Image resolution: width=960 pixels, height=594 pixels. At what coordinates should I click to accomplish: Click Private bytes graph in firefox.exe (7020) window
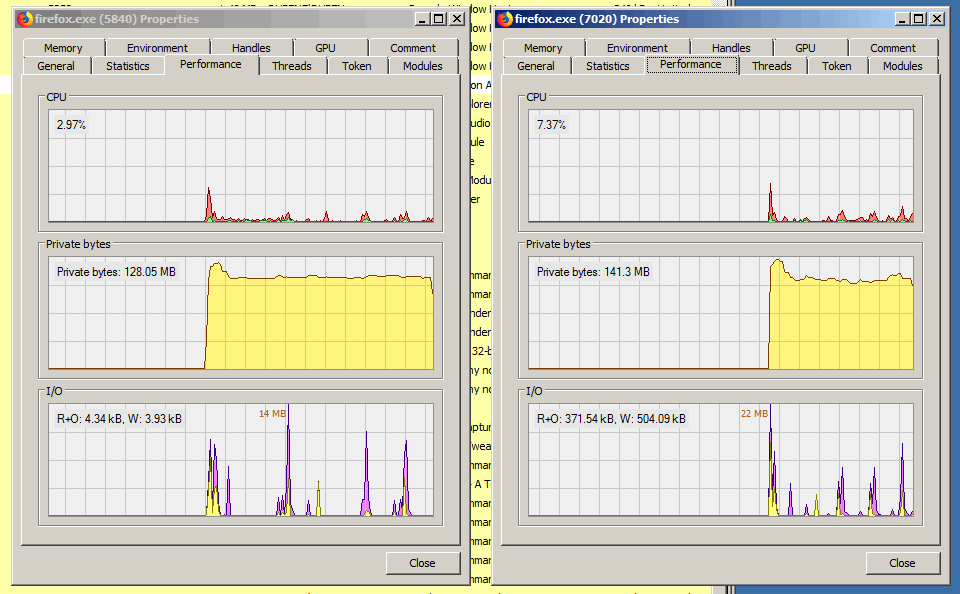coord(721,313)
